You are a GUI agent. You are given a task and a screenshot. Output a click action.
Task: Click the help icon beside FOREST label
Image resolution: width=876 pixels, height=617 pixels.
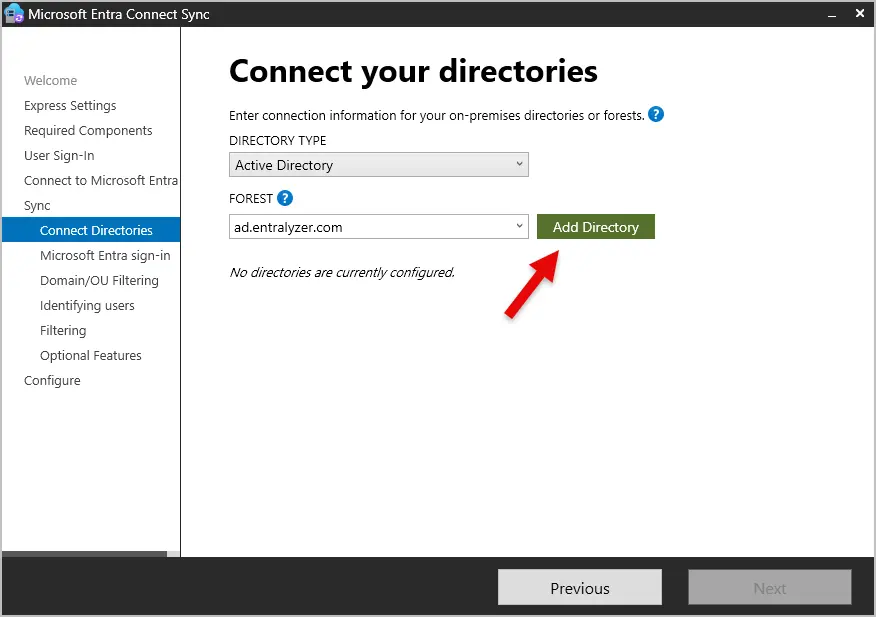pos(285,198)
